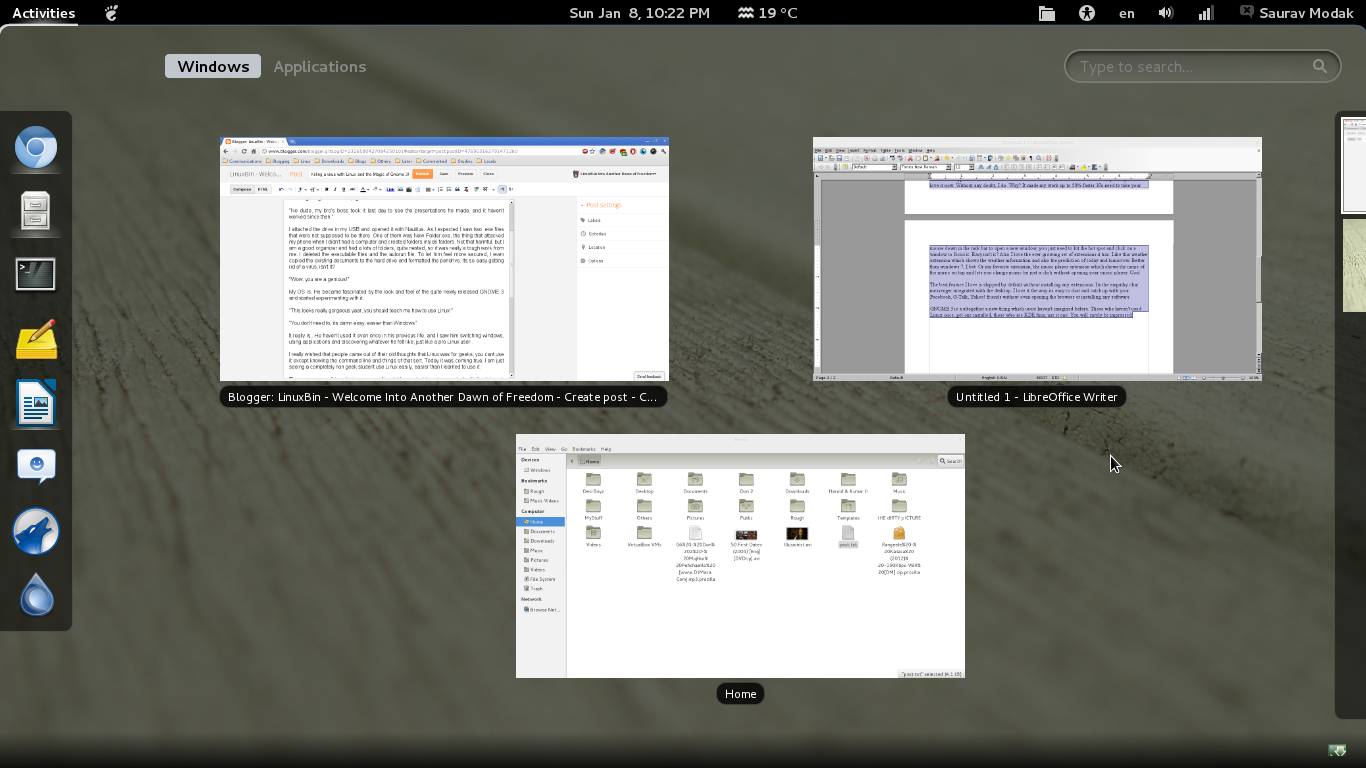The image size is (1366, 768).
Task: Collapse the Post settings section in Blogger
Action: tap(600, 205)
